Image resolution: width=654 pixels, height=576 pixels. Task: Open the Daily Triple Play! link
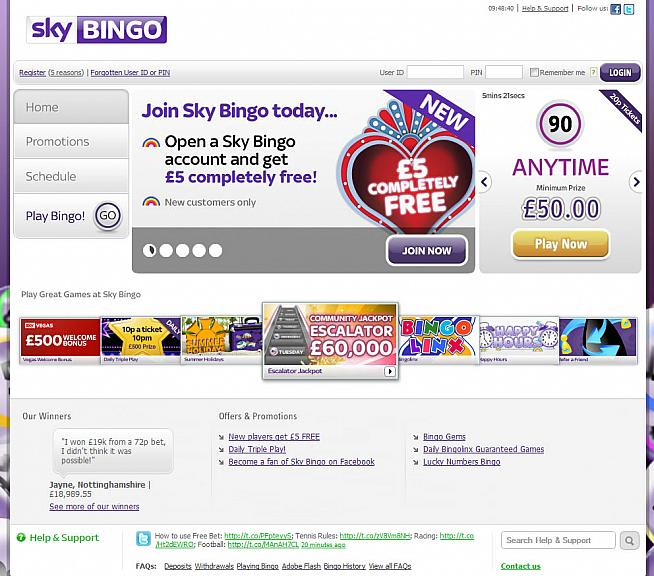(x=257, y=449)
